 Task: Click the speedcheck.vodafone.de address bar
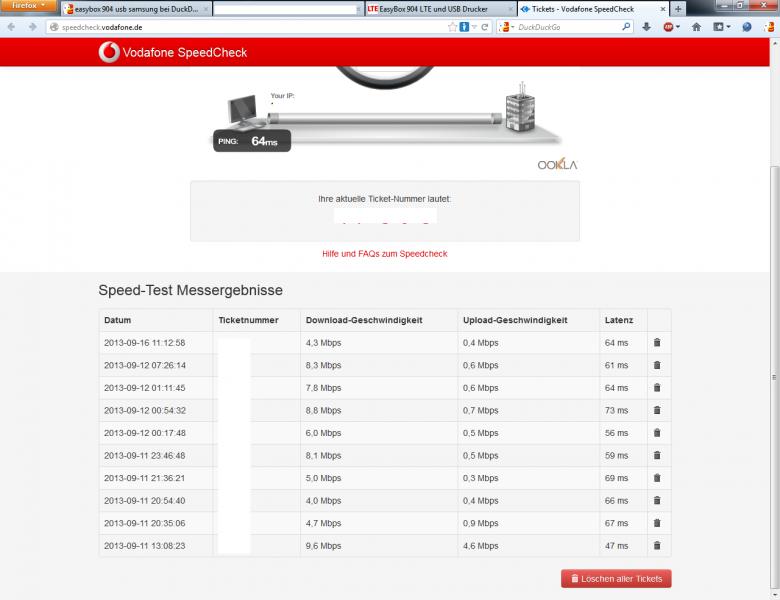point(249,27)
